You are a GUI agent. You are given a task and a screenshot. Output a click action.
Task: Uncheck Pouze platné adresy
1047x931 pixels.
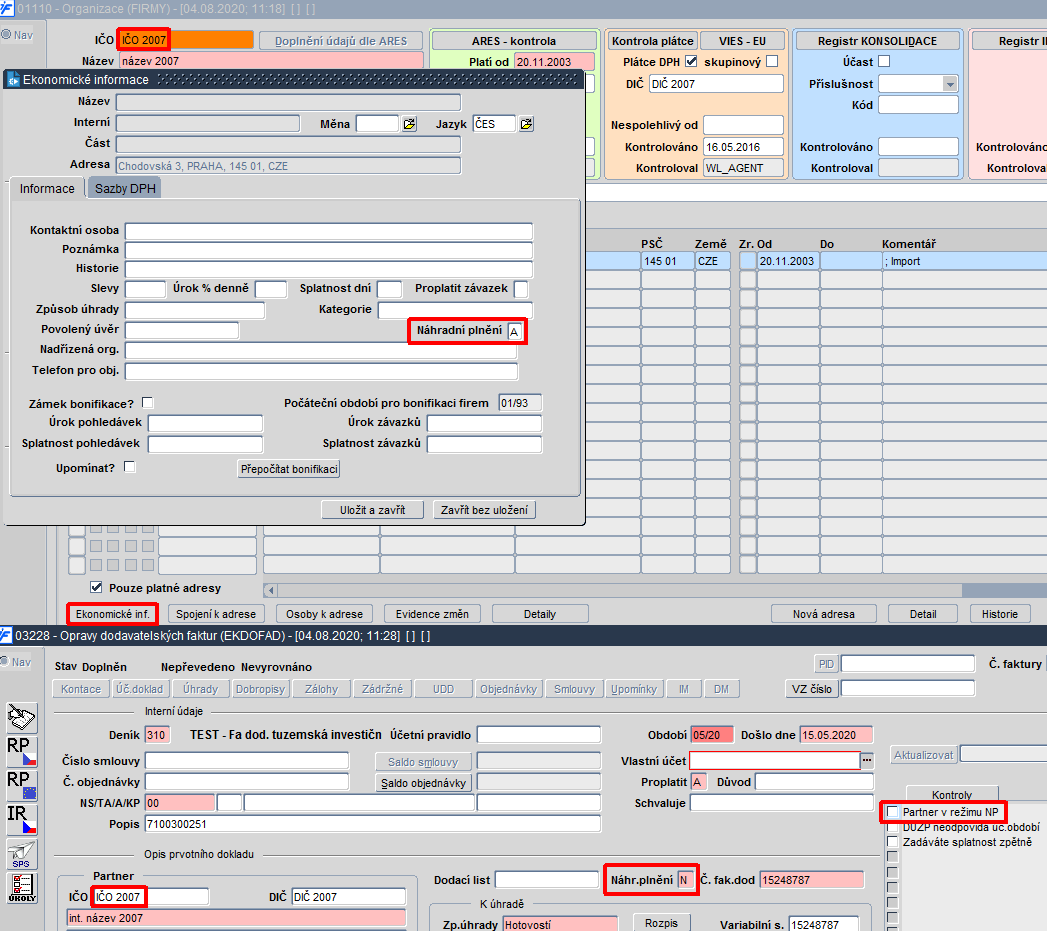click(96, 588)
